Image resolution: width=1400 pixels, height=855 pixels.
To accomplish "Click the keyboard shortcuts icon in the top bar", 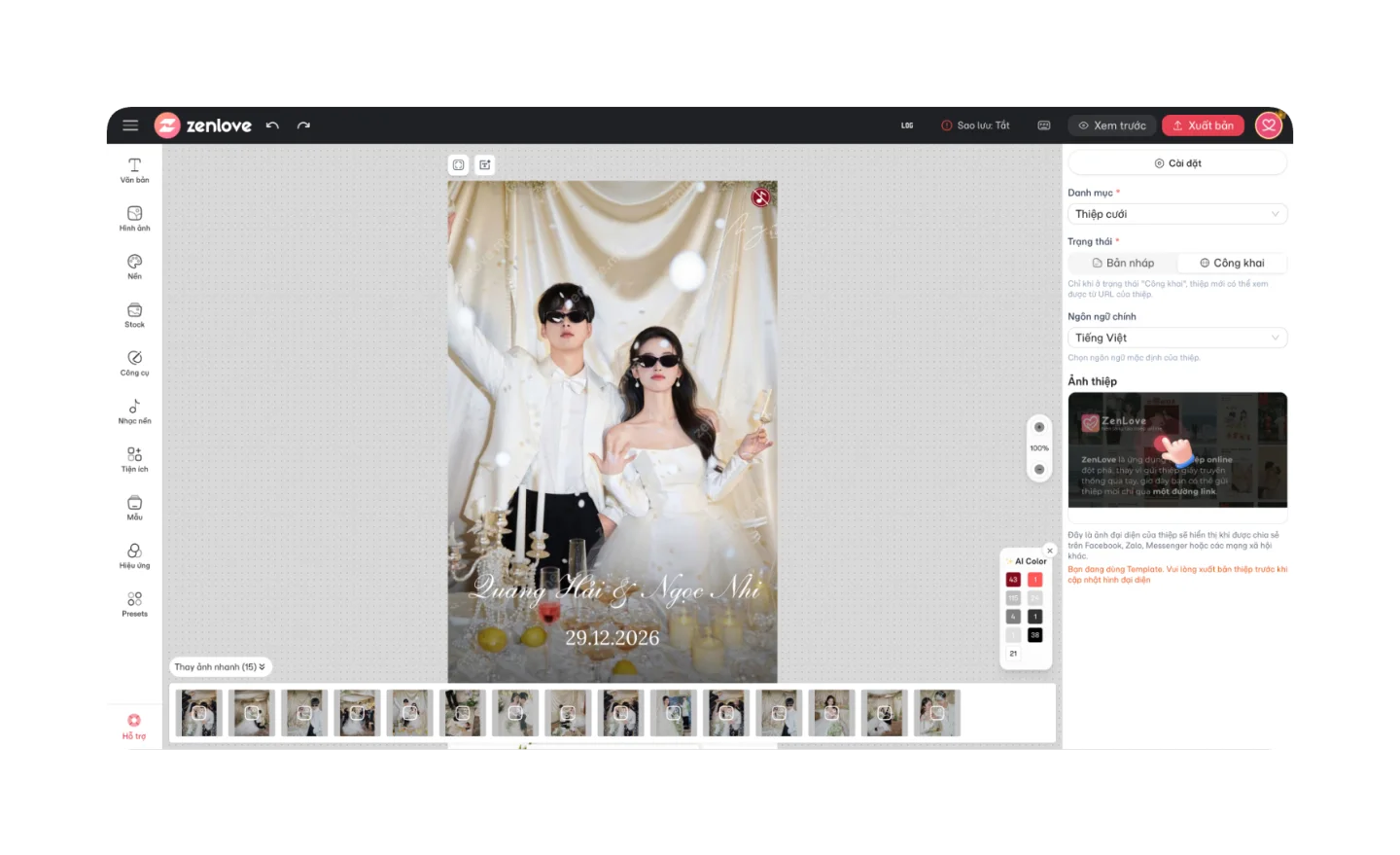I will point(1044,125).
